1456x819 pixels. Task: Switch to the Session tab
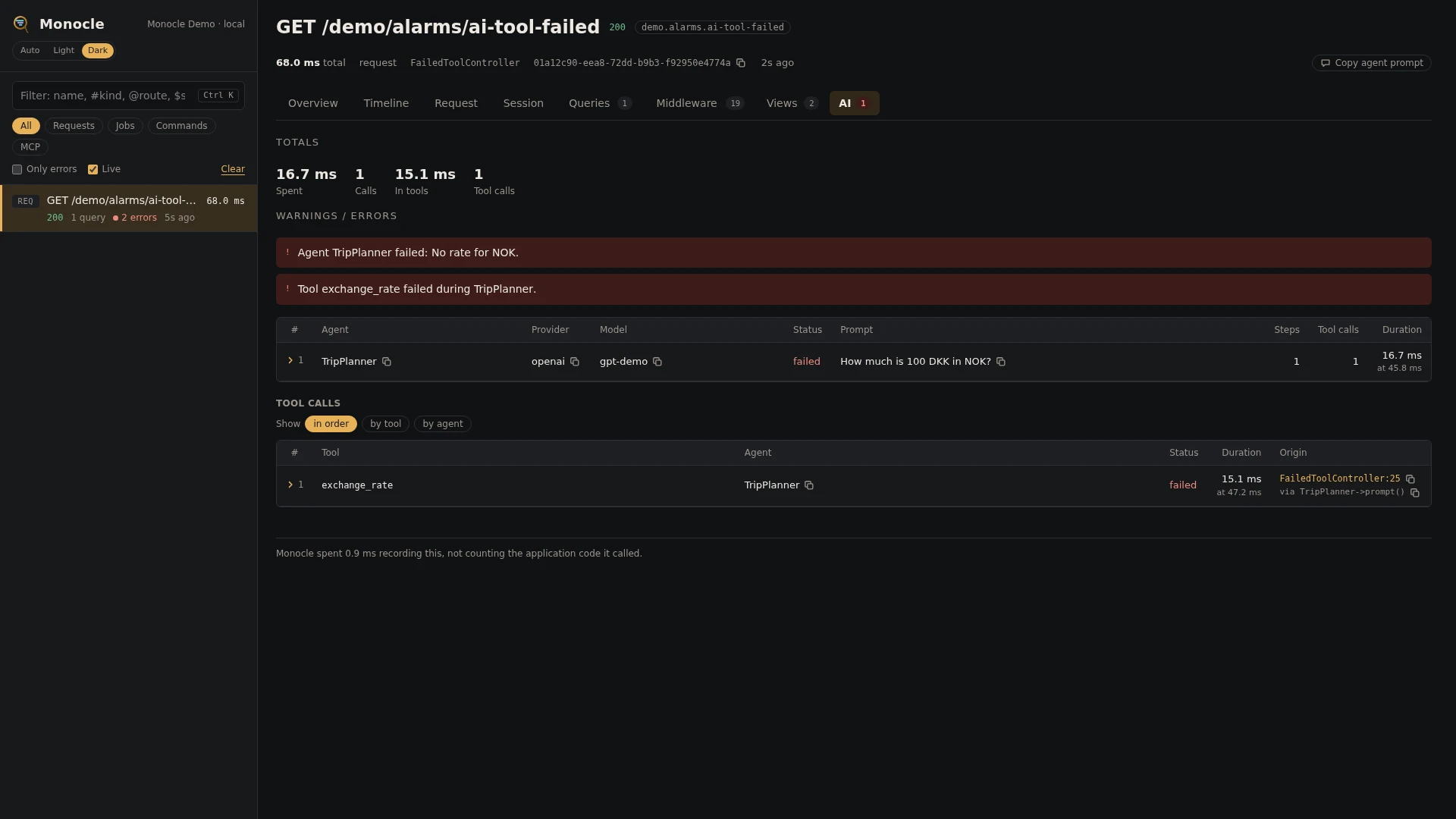tap(523, 103)
